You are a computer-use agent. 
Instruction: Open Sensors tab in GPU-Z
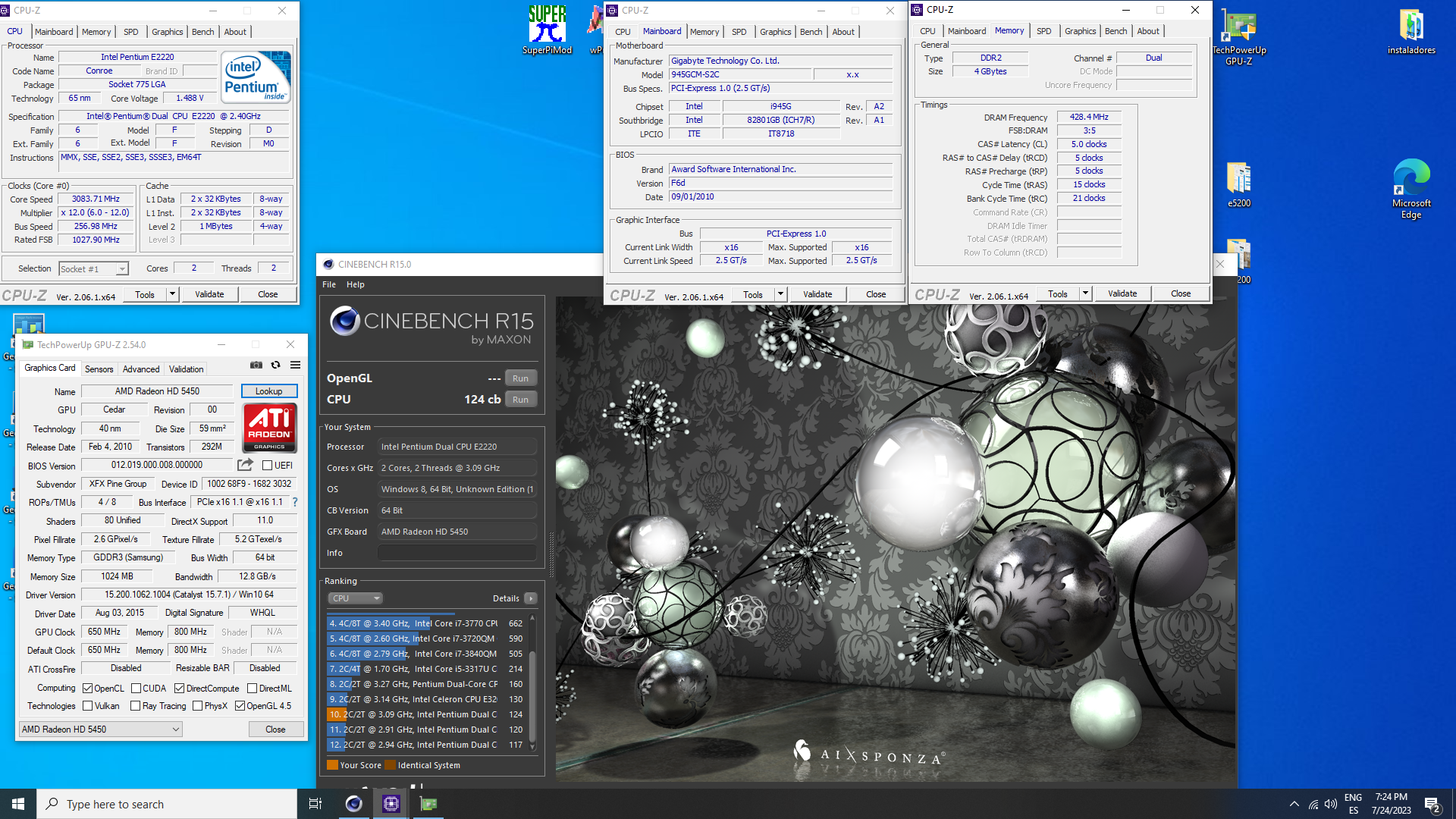point(99,369)
